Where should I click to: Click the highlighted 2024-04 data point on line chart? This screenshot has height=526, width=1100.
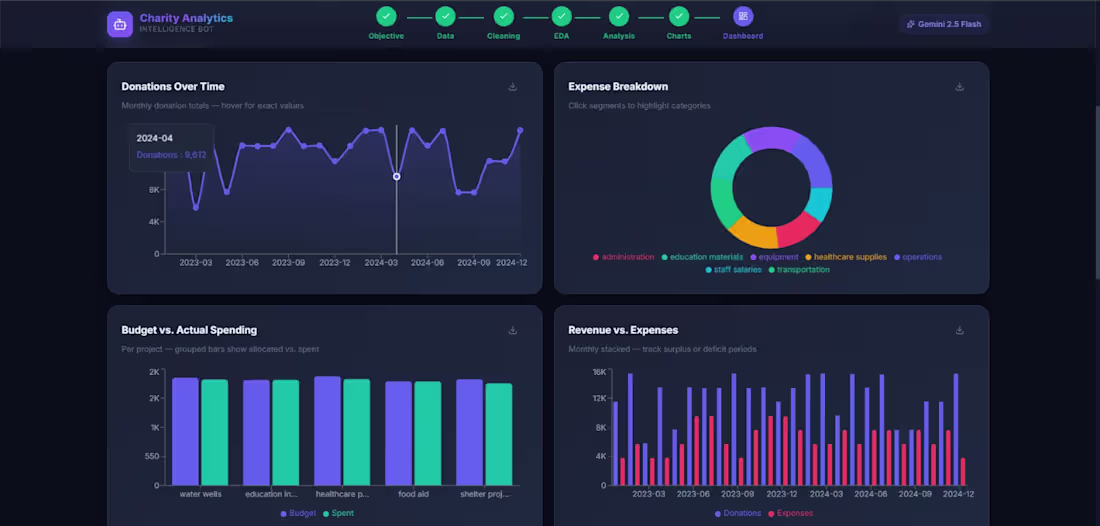point(396,177)
